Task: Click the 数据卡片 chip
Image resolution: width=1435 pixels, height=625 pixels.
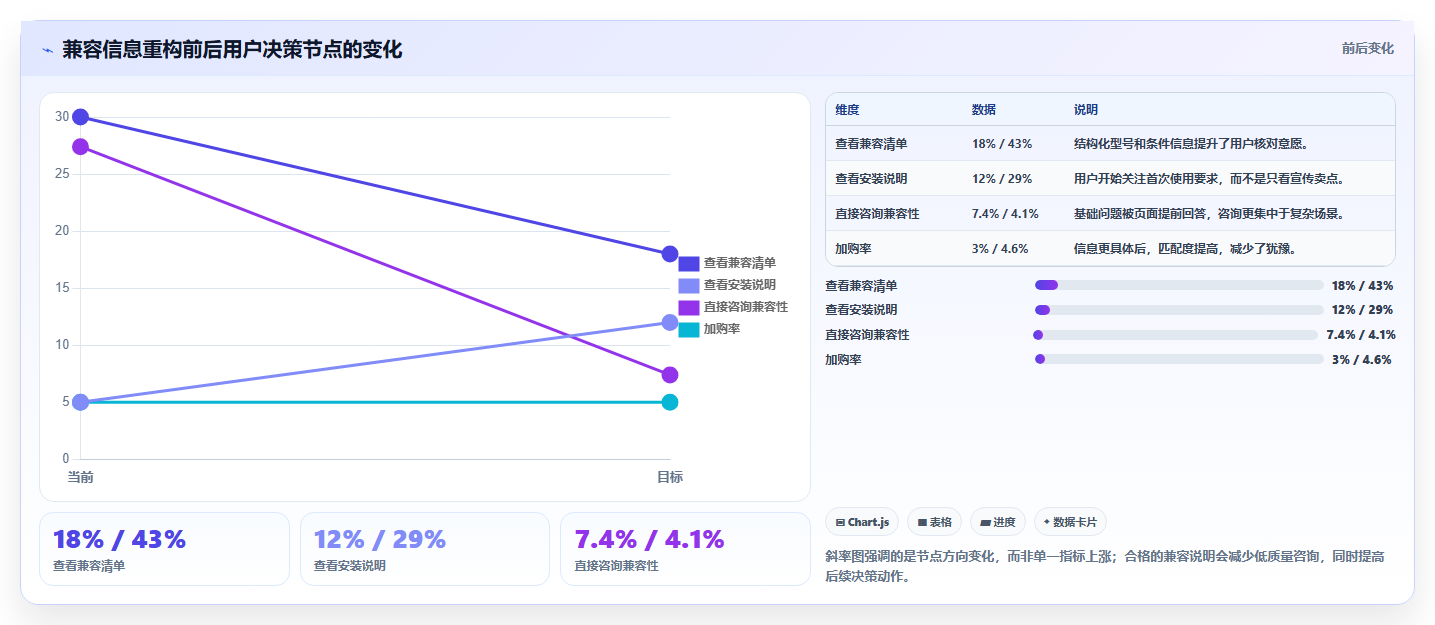Action: coord(1070,522)
